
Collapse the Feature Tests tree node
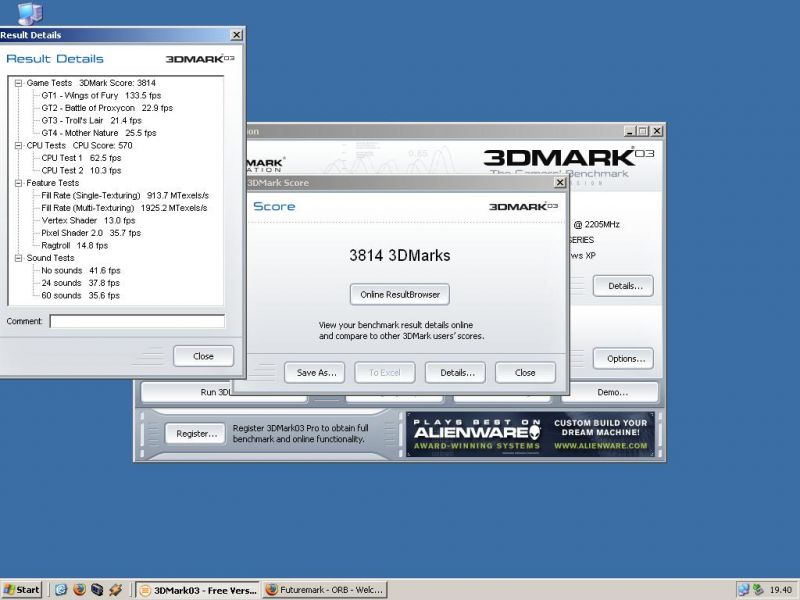[18, 183]
